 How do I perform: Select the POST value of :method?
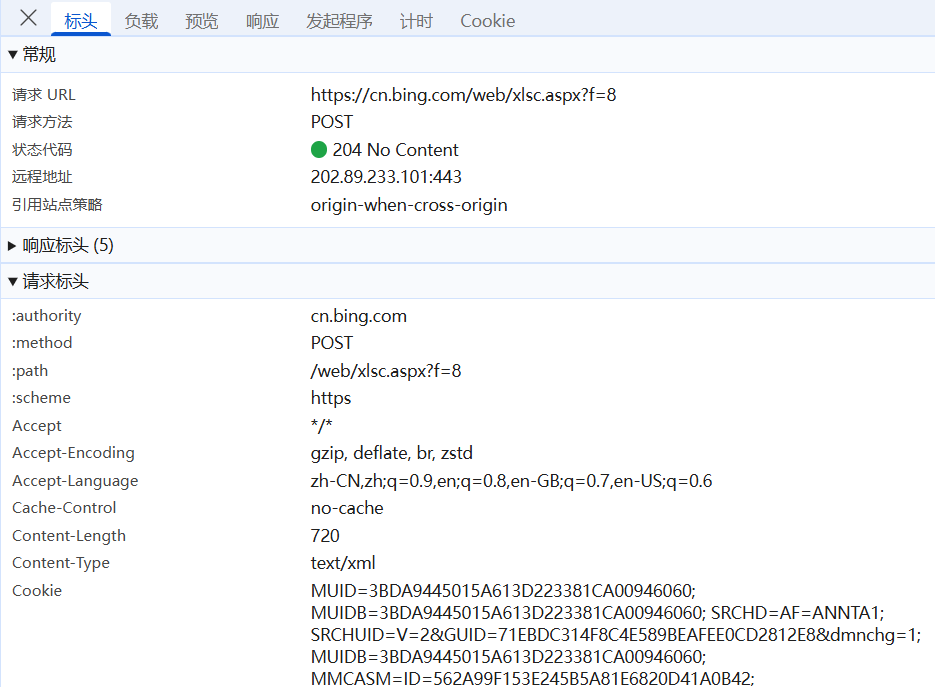coord(332,343)
